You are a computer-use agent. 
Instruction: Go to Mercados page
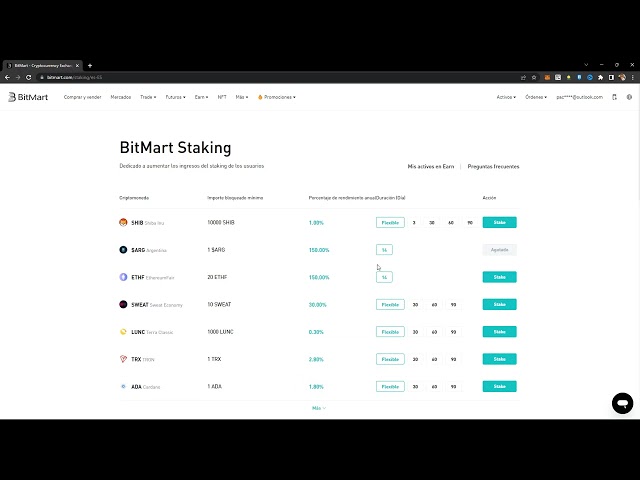pos(121,97)
